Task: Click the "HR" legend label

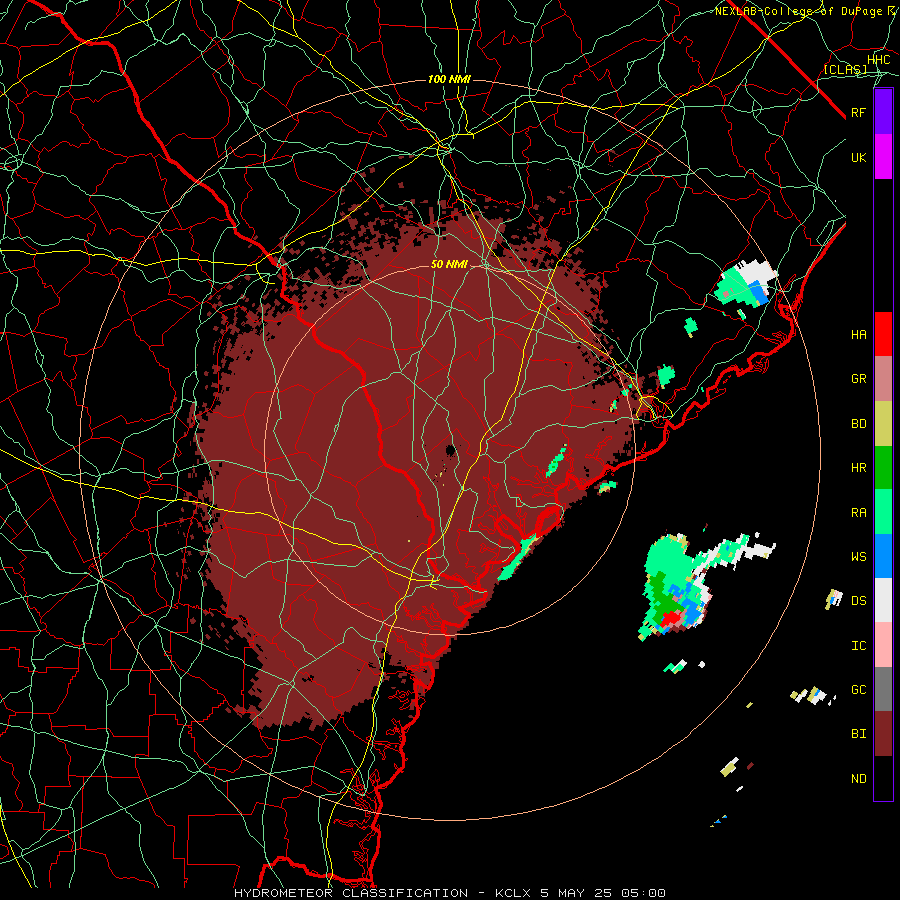Action: [x=858, y=468]
